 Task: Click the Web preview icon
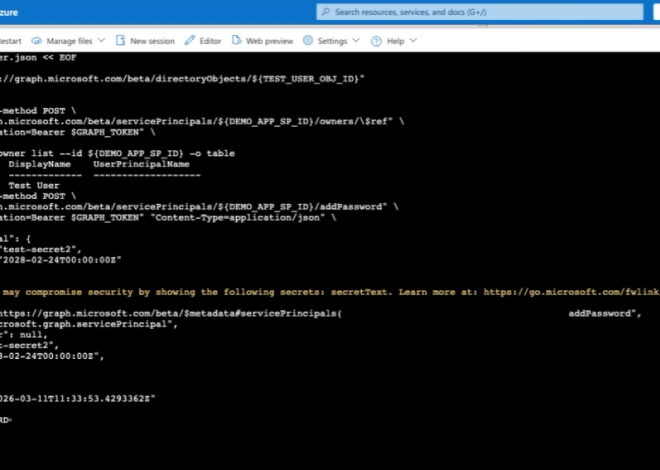coord(237,40)
